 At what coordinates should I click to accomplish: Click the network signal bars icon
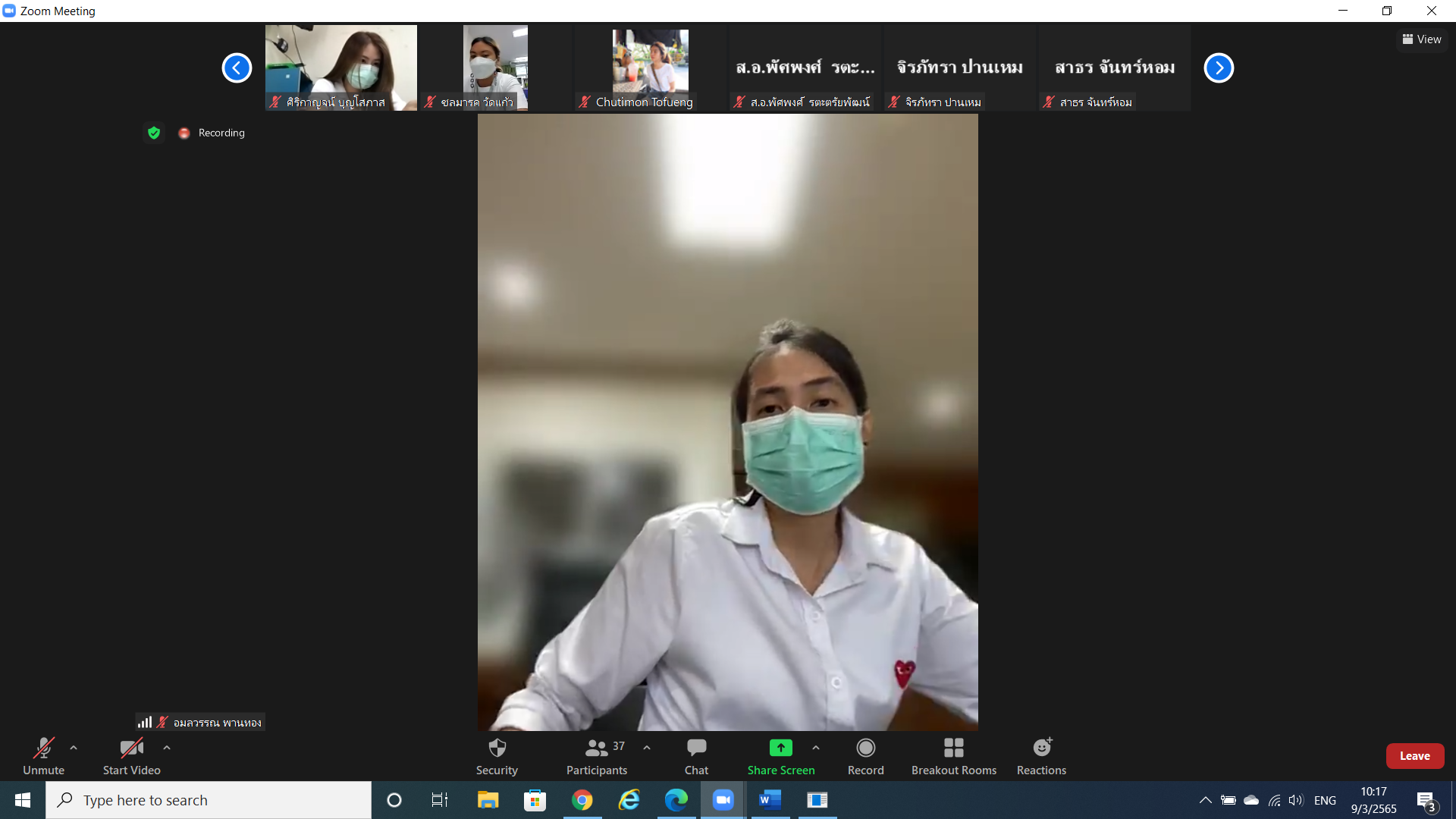(x=145, y=722)
